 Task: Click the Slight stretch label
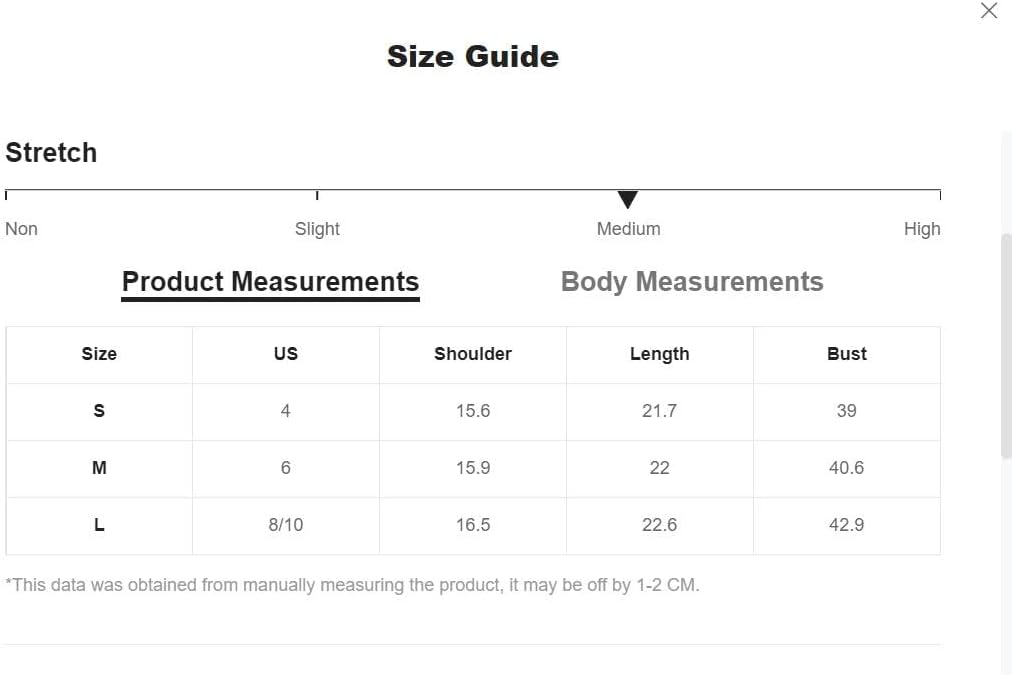click(x=317, y=229)
